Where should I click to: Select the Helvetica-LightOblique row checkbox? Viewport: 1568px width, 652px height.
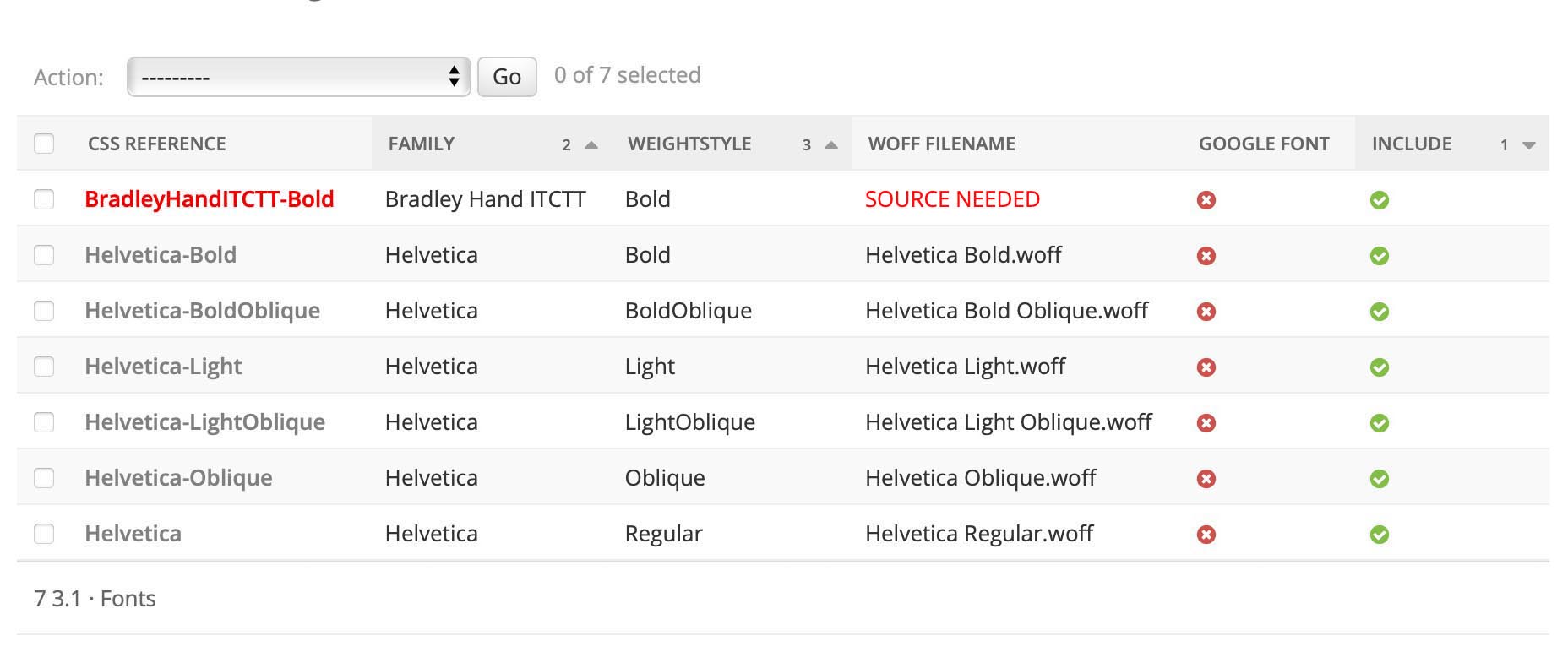pyautogui.click(x=44, y=422)
